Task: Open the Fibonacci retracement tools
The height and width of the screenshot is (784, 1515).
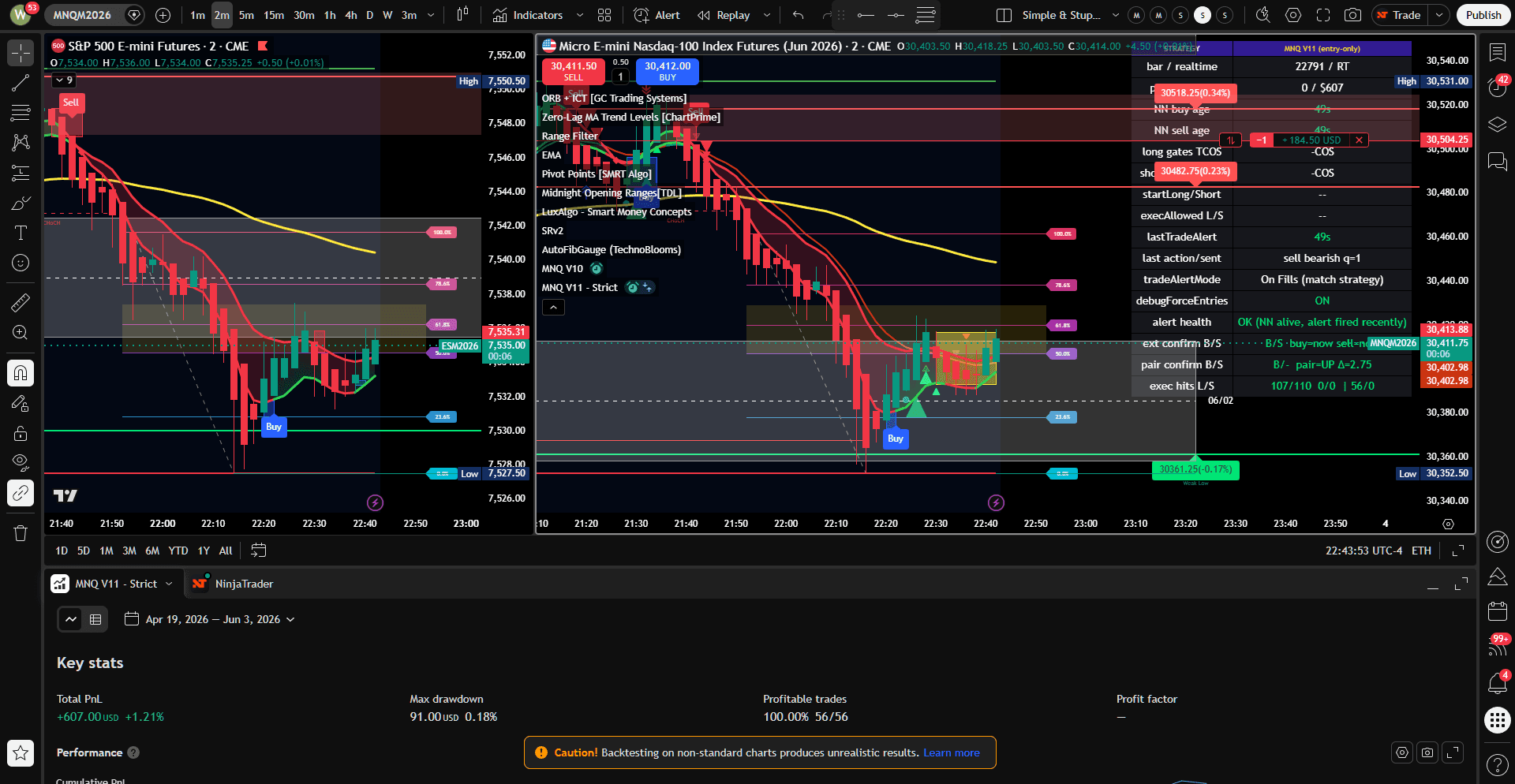Action: 21,113
